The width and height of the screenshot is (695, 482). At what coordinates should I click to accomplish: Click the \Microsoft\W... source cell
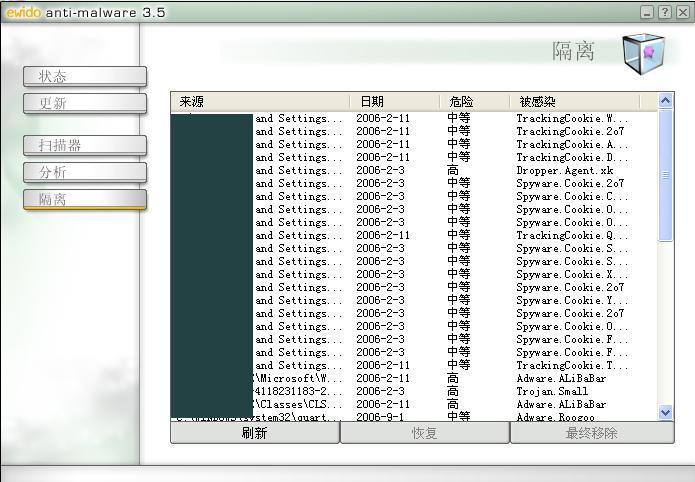click(x=298, y=378)
